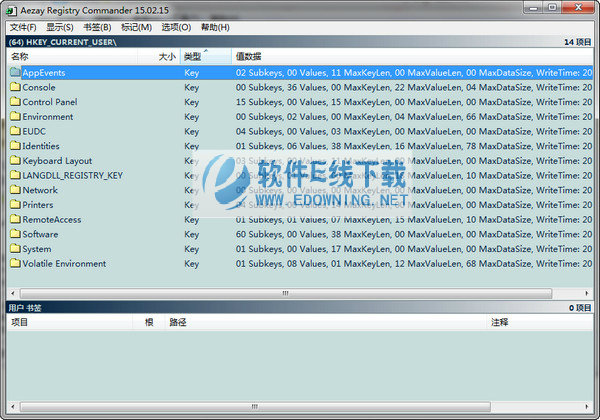Screen dimensions: 600x420
Task: Select the Control Panel folder icon
Action: tap(14, 102)
